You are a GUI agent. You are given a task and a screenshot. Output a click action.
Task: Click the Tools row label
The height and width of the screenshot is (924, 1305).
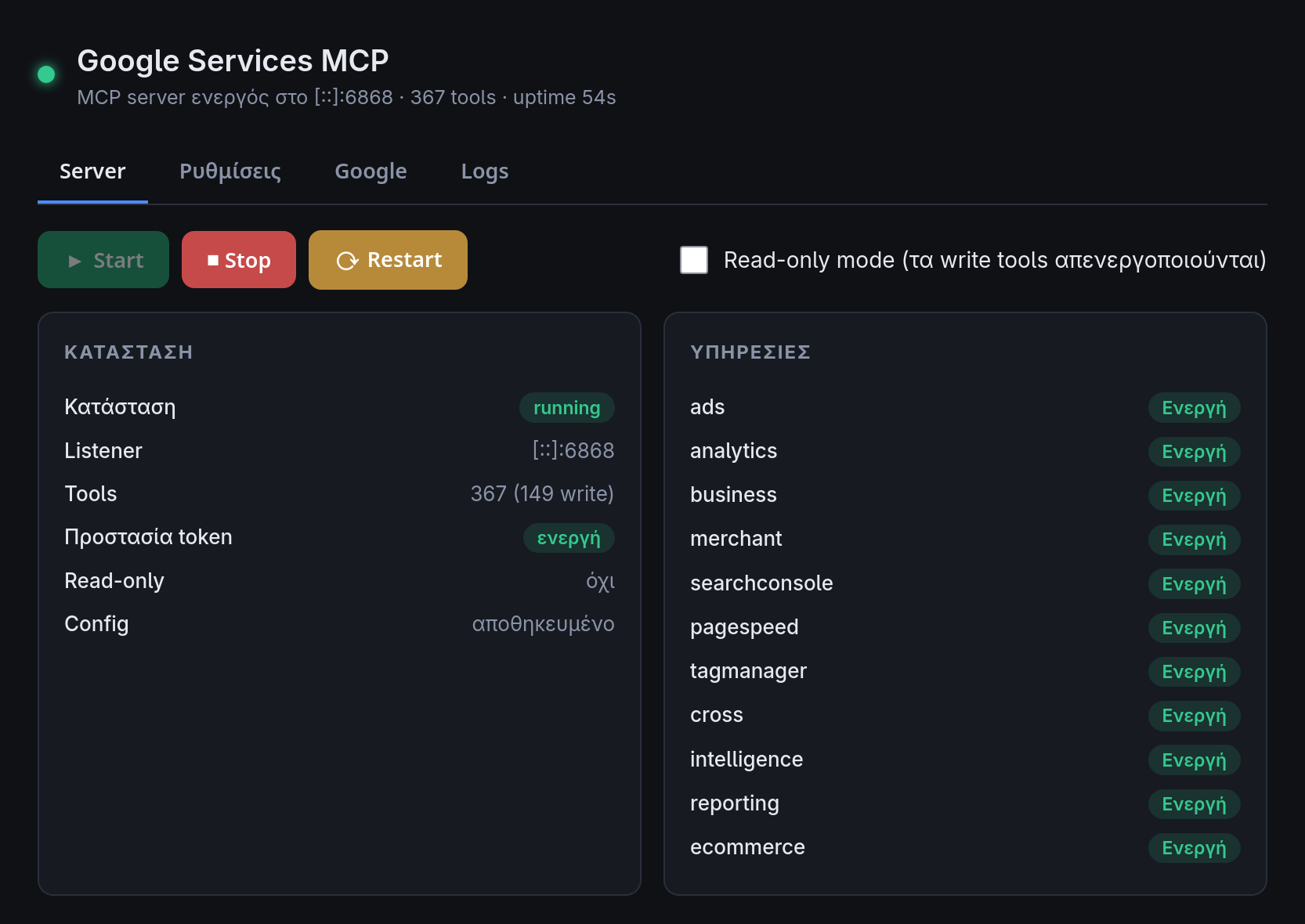(x=91, y=493)
